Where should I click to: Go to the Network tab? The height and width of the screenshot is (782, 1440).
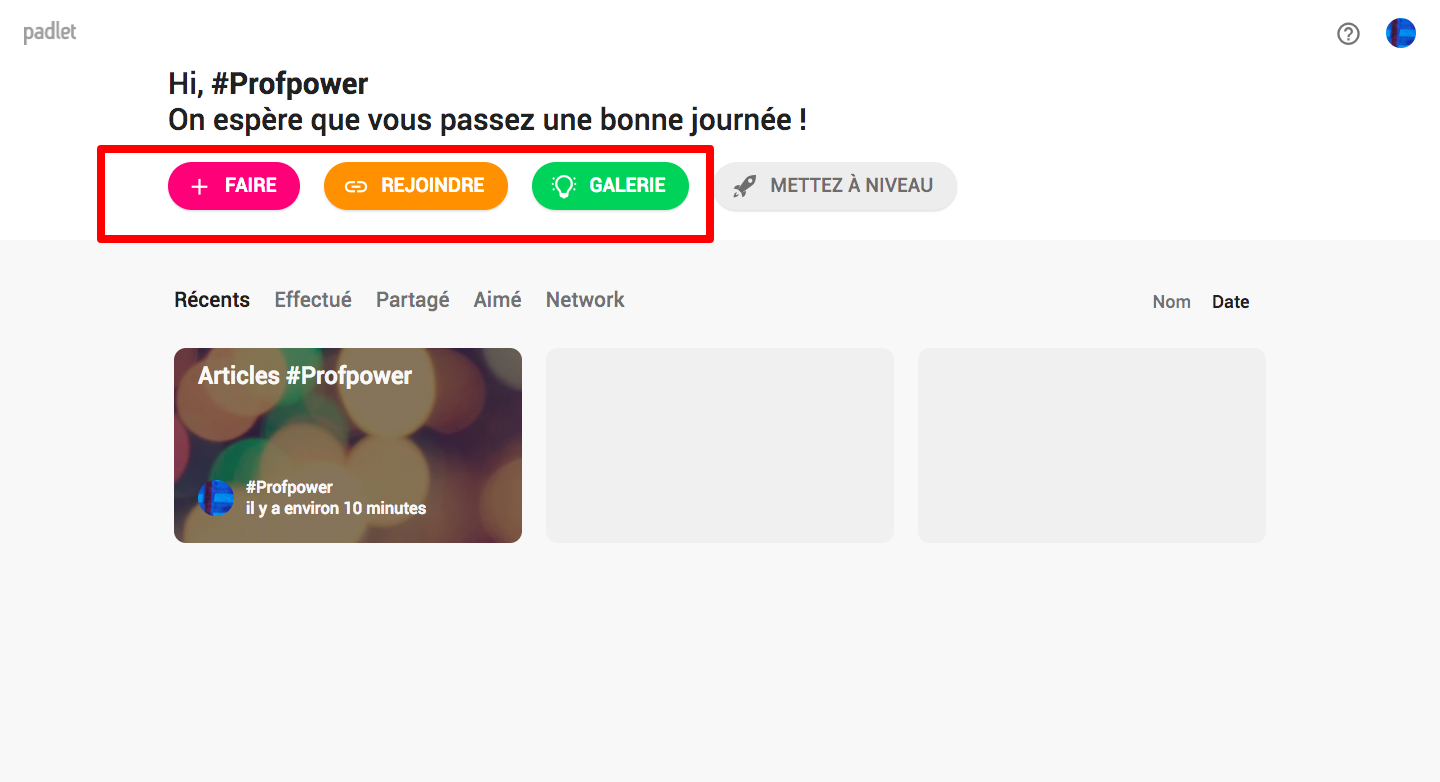pos(585,300)
